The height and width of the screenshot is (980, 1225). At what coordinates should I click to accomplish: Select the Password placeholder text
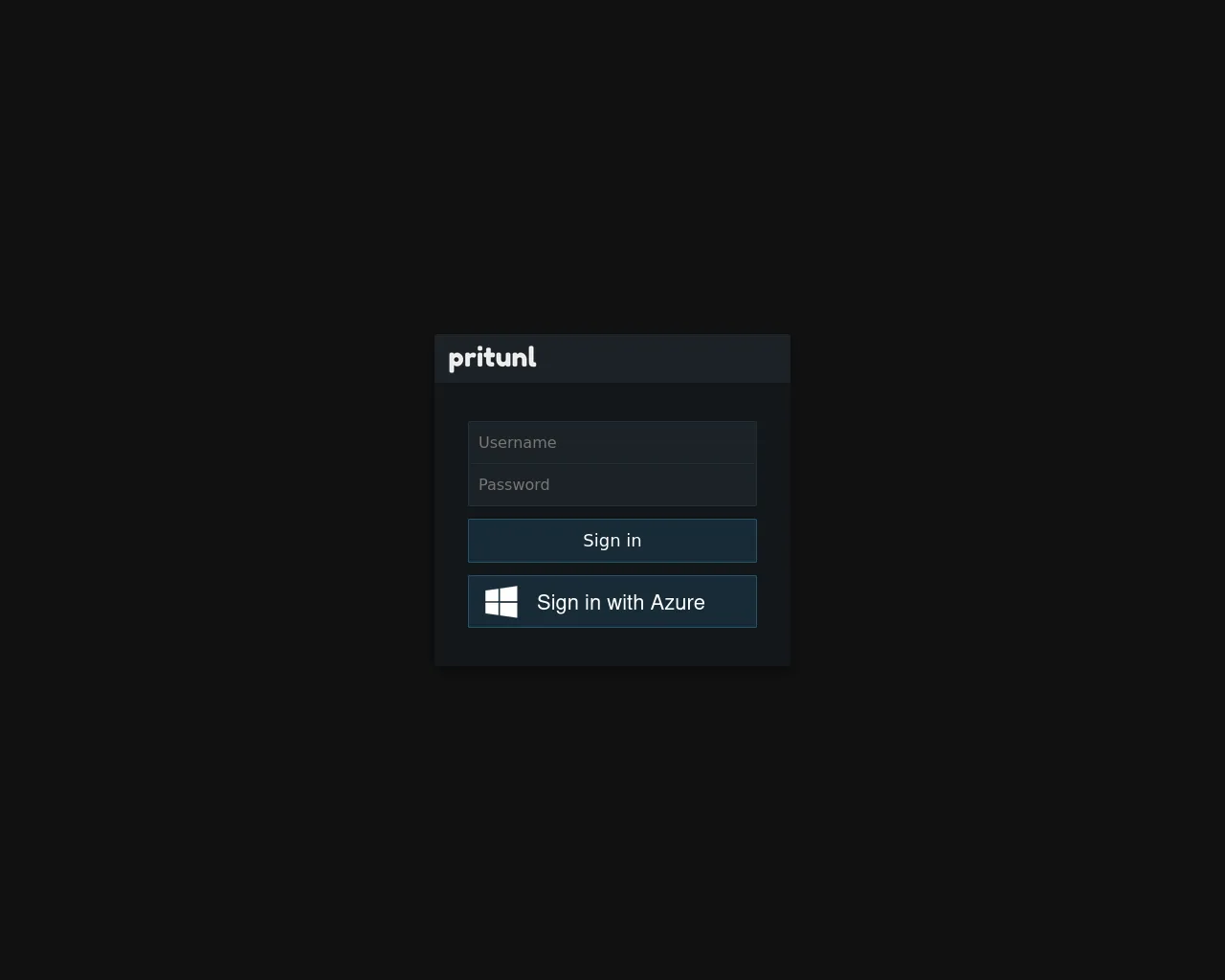tap(514, 484)
